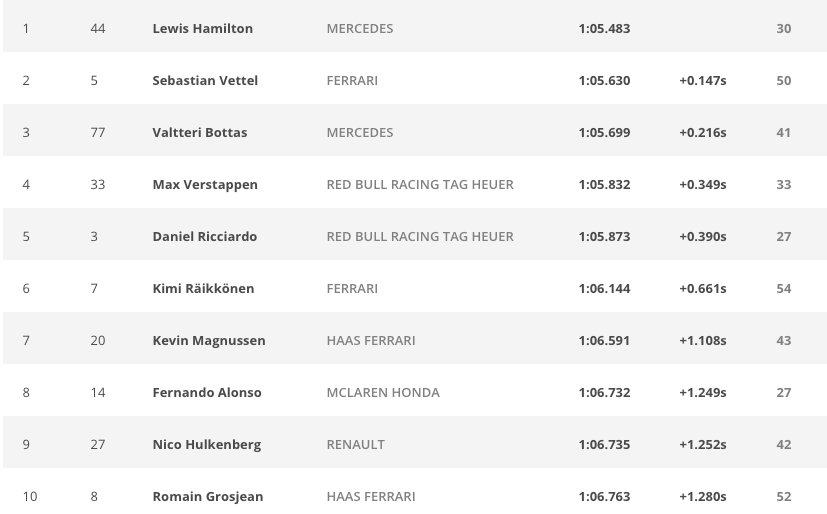The image size is (827, 514).
Task: Select RENAULT team cell
Action: click(355, 444)
